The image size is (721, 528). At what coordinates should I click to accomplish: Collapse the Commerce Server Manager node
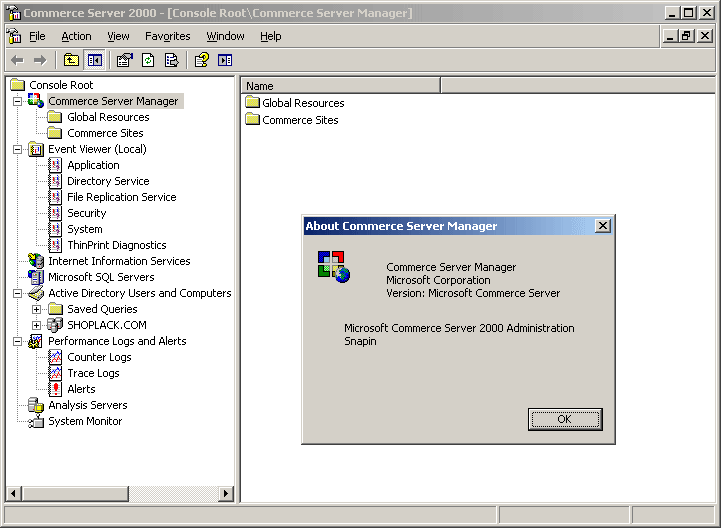point(17,101)
